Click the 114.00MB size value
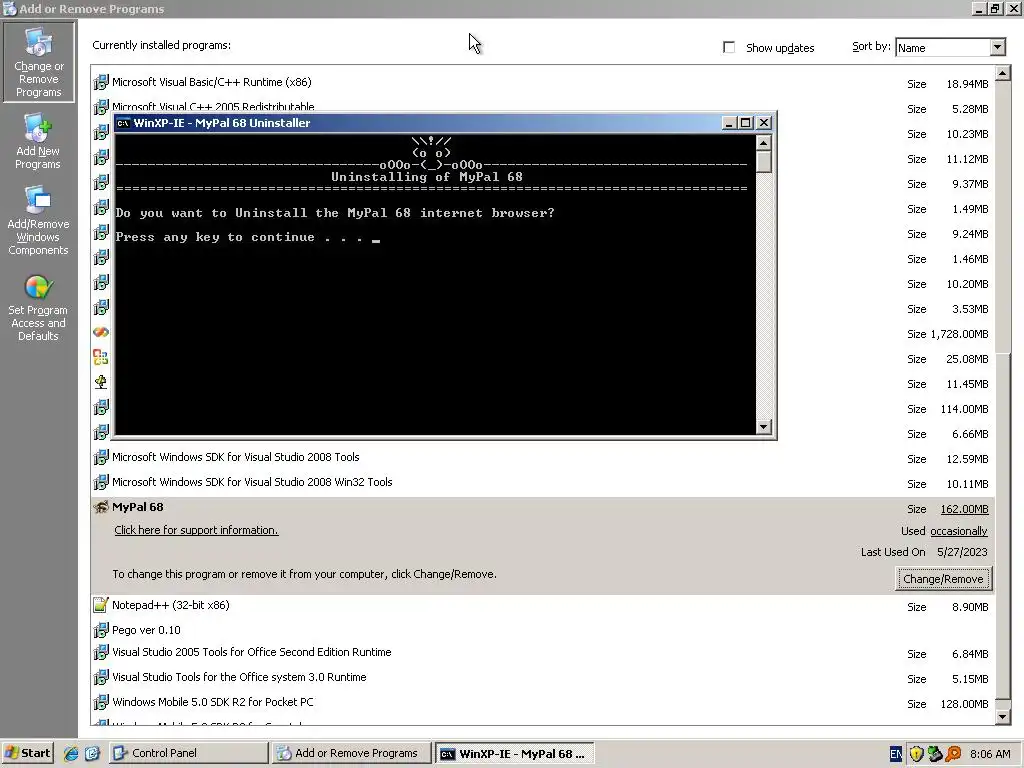The height and width of the screenshot is (768, 1024). pos(965,409)
